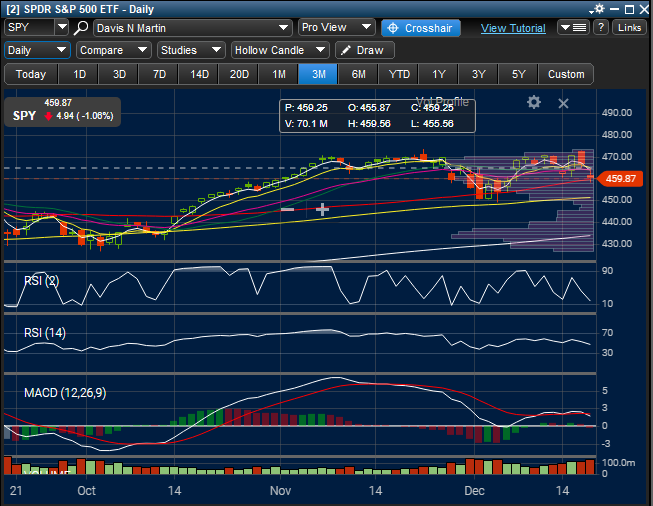Toggle the Crosshair mode
Image resolution: width=653 pixels, height=506 pixels.
pyautogui.click(x=421, y=28)
